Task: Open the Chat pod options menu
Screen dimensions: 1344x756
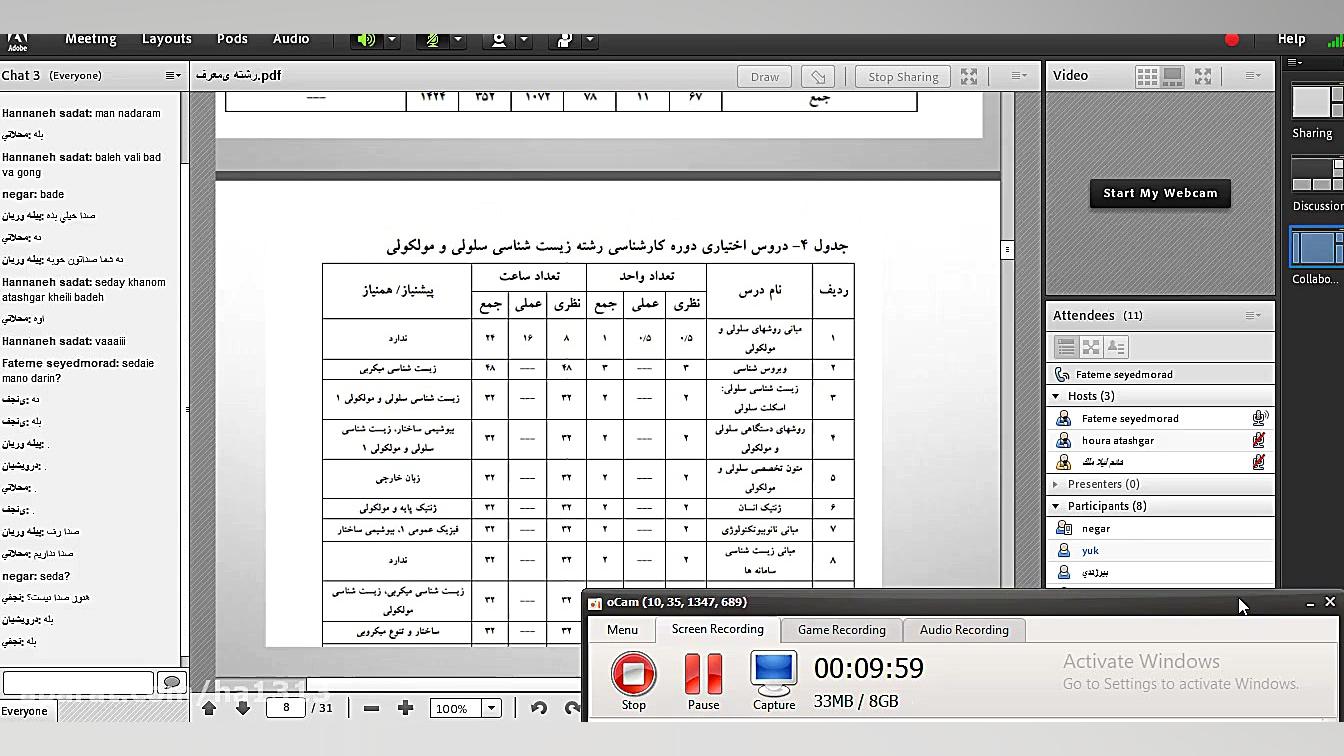Action: tap(173, 76)
